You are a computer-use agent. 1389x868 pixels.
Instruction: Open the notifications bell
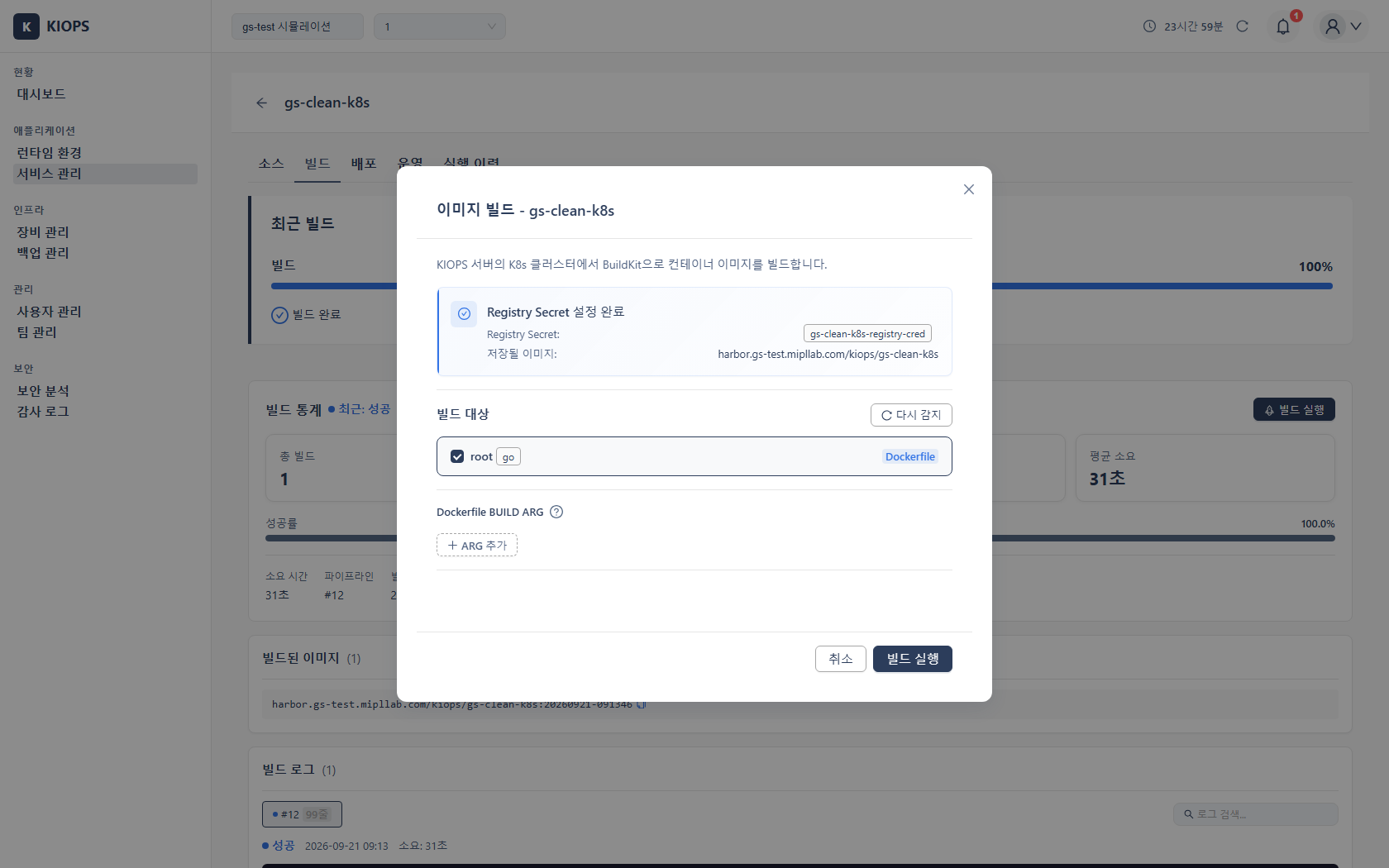[x=1283, y=26]
